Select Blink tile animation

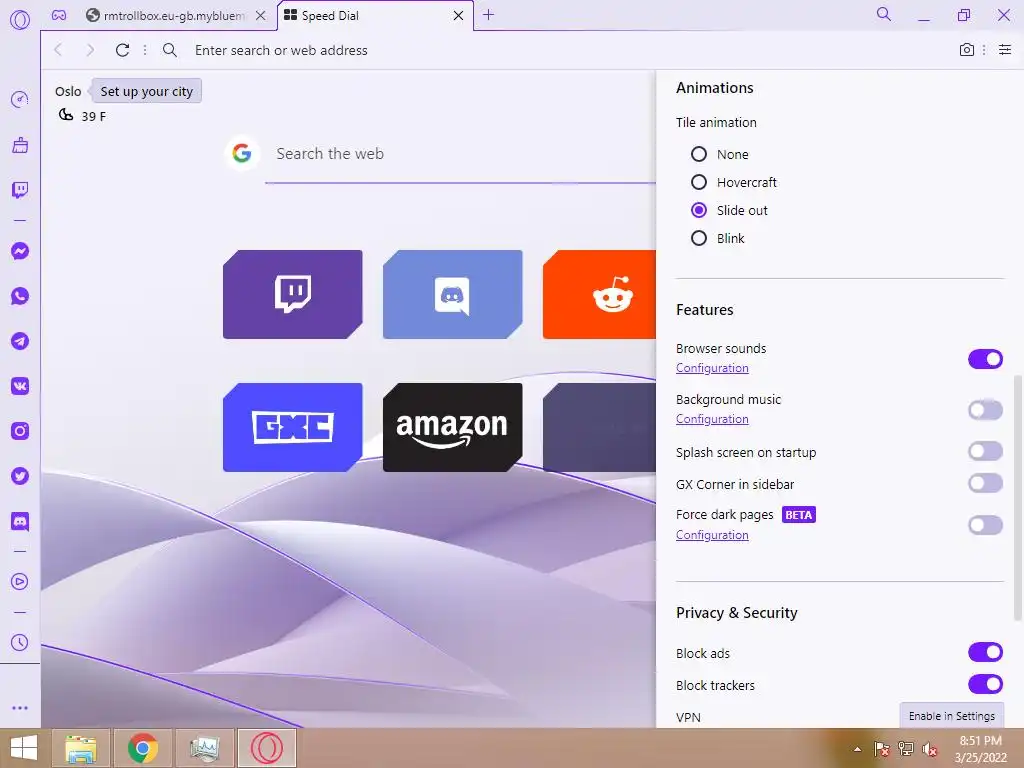[x=699, y=238]
